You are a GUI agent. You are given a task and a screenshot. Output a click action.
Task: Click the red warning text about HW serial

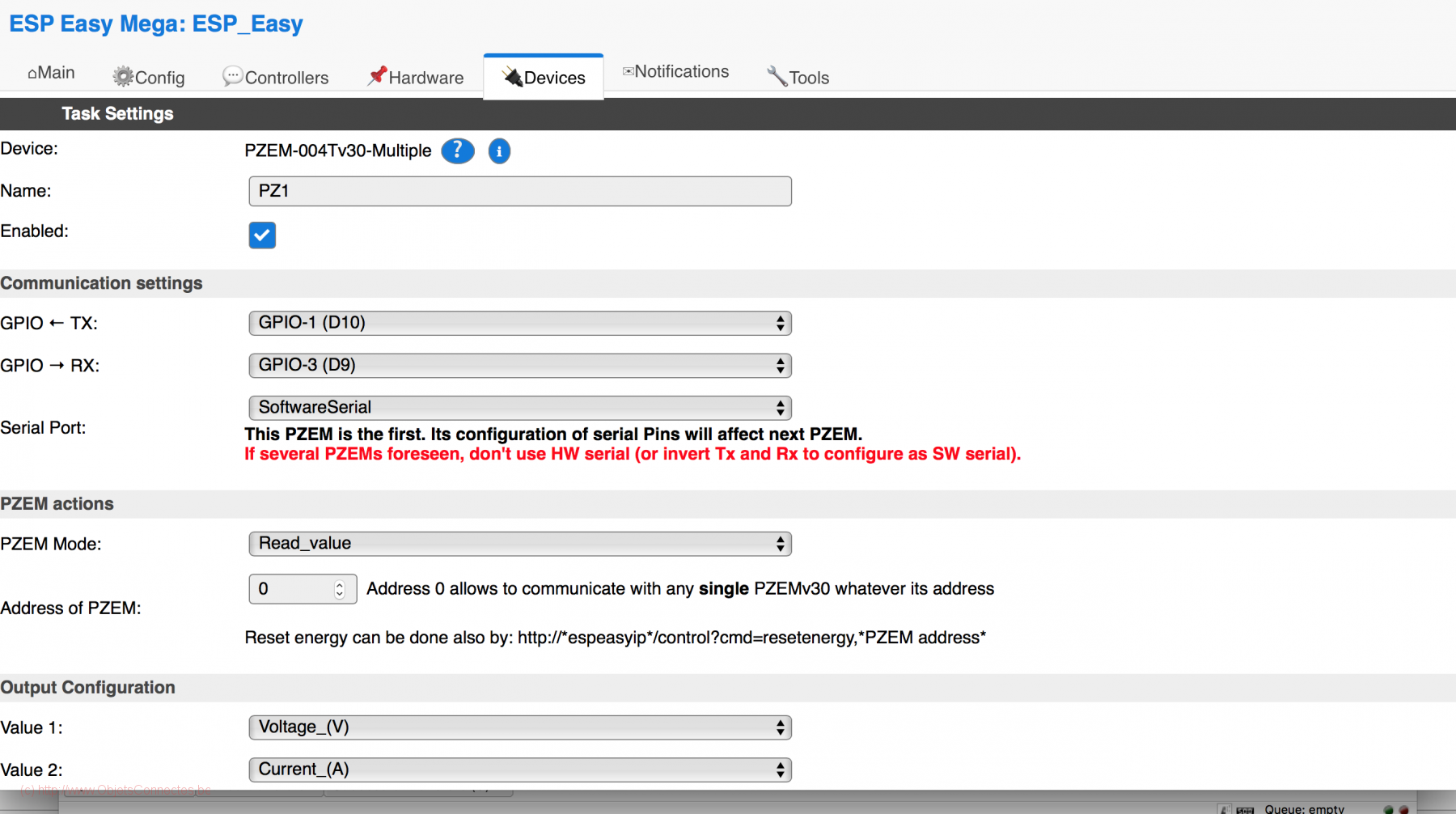[633, 454]
